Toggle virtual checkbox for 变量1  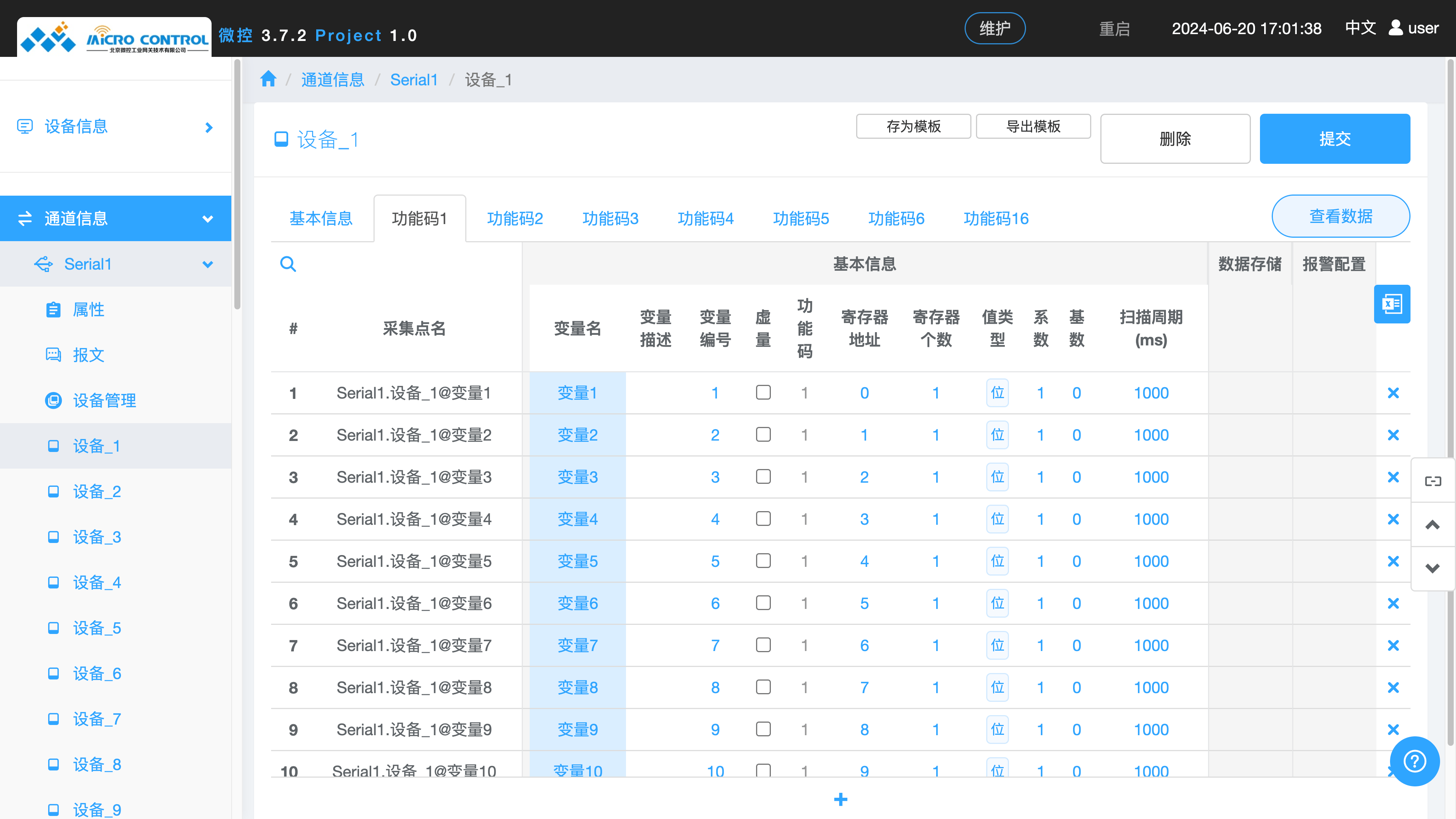point(763,392)
